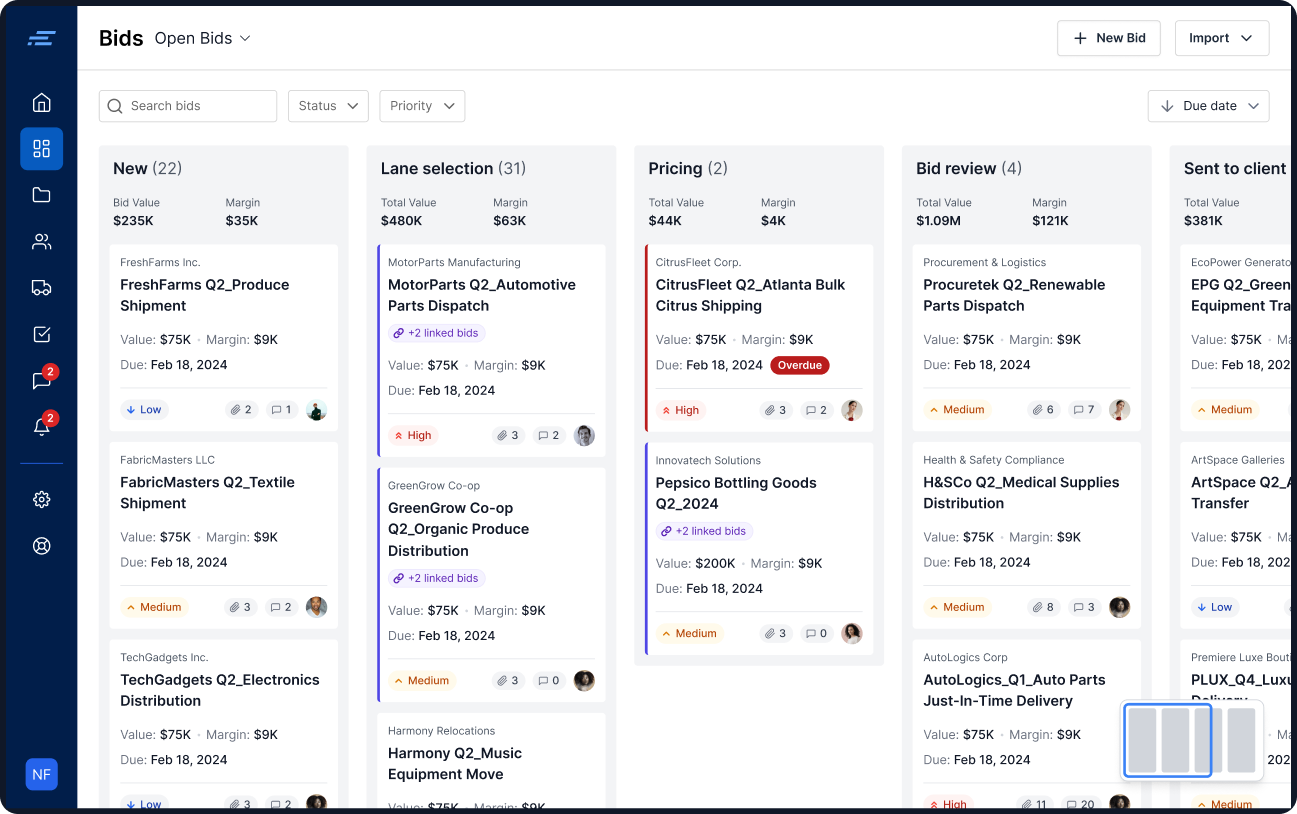The width and height of the screenshot is (1297, 814).
Task: Open MotorParts Q2_Automotive Parts Dispatch title
Action: tap(482, 295)
